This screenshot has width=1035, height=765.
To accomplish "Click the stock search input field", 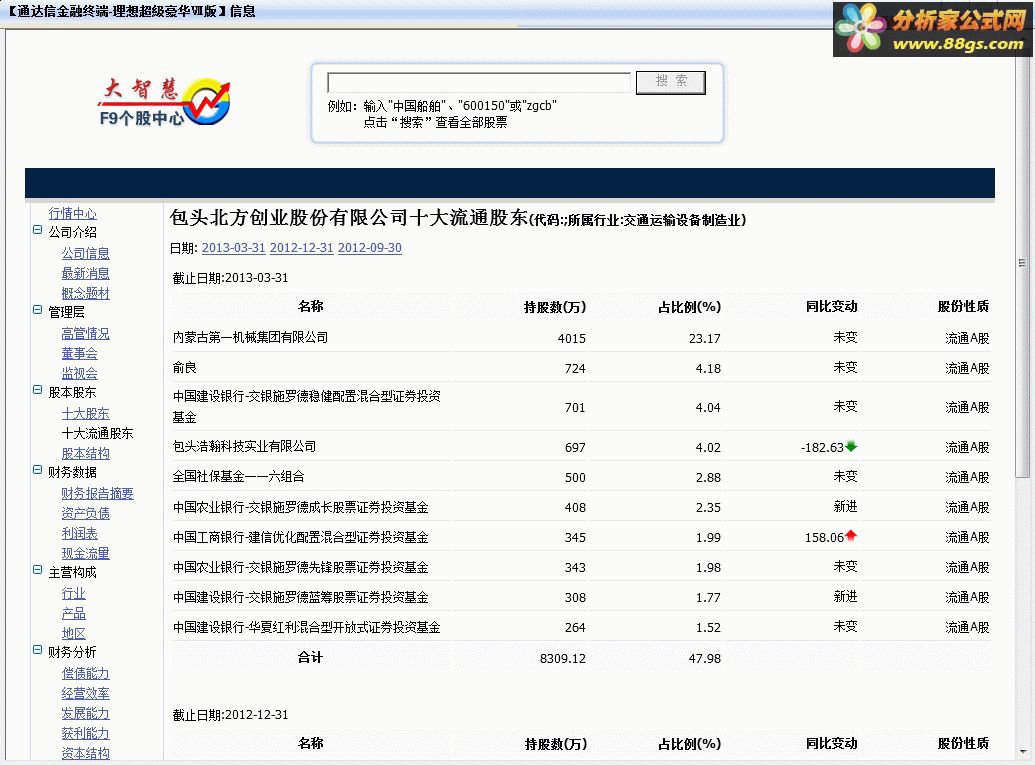I will 479,83.
